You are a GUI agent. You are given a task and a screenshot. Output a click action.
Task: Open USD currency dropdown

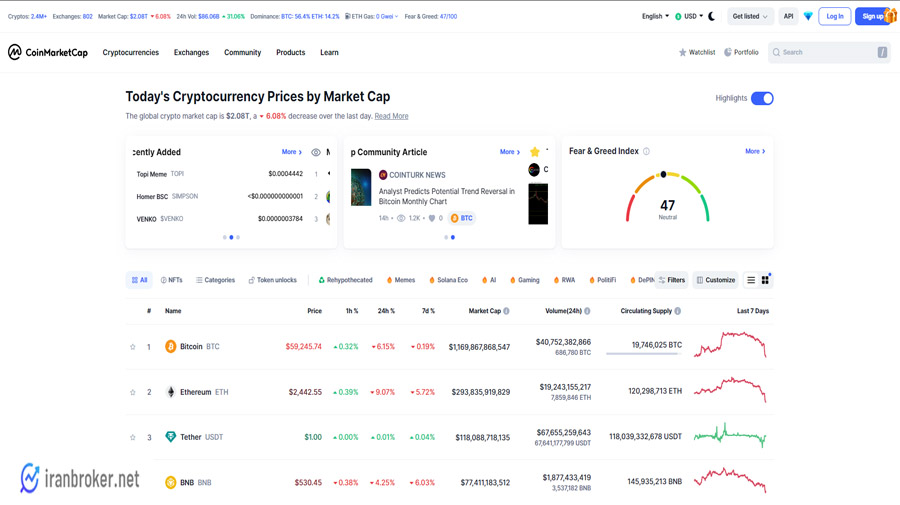point(689,16)
